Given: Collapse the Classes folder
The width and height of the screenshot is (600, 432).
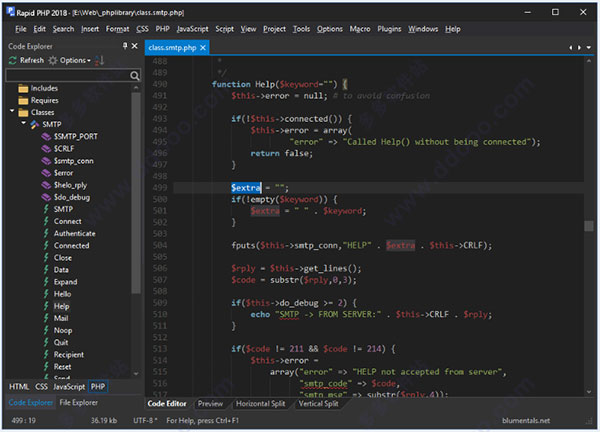Looking at the screenshot, I should [x=12, y=111].
